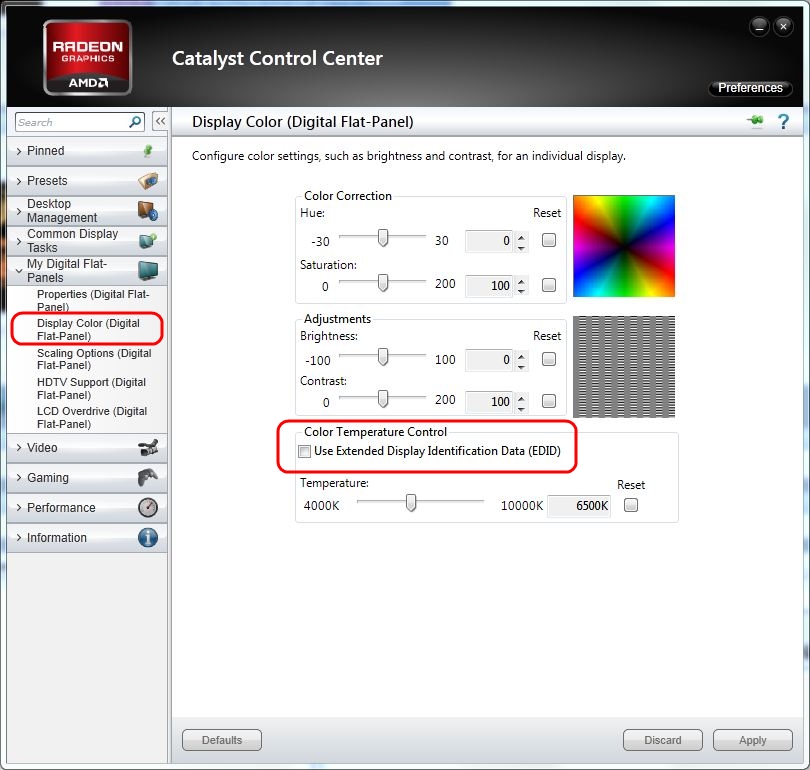Click the search magnifier icon
The width and height of the screenshot is (810, 770).
pyautogui.click(x=135, y=122)
